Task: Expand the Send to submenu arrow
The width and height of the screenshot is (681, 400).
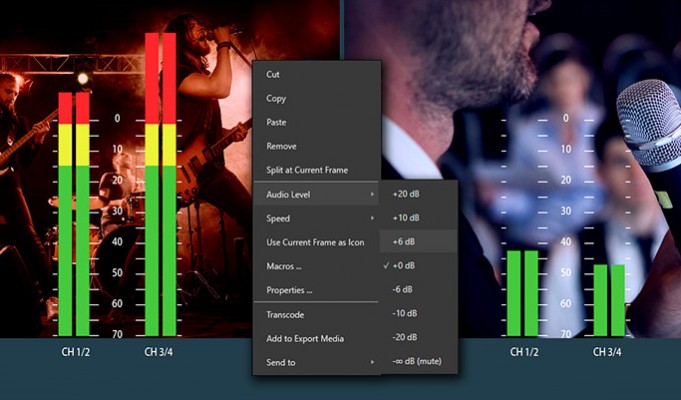Action: (372, 362)
